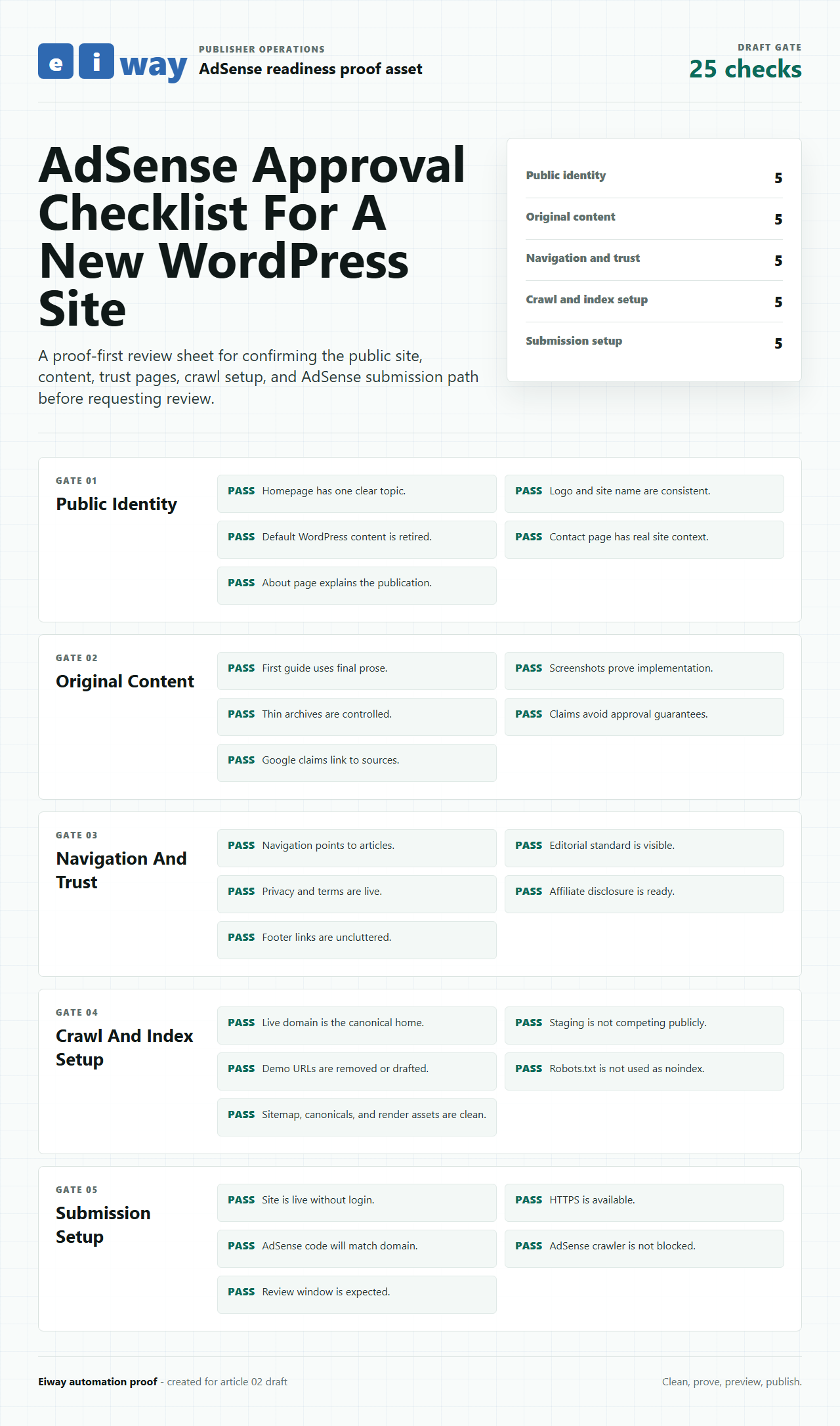Image resolution: width=840 pixels, height=1426 pixels.
Task: Click 'AdSense crawler is not blocked.' check
Action: (644, 1249)
